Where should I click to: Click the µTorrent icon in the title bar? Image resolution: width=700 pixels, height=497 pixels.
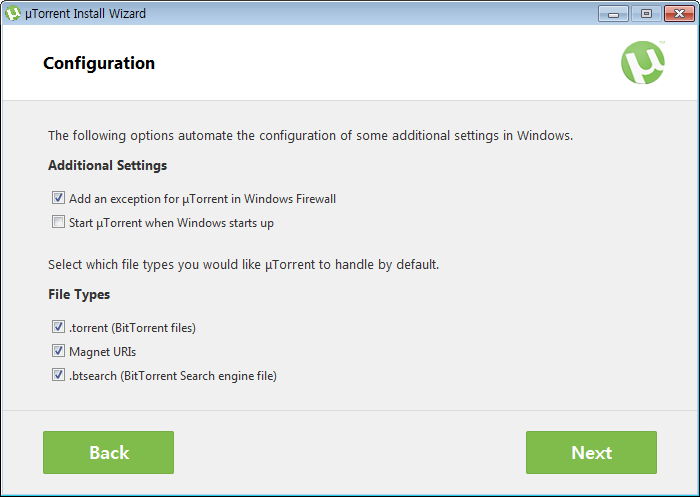click(x=12, y=13)
